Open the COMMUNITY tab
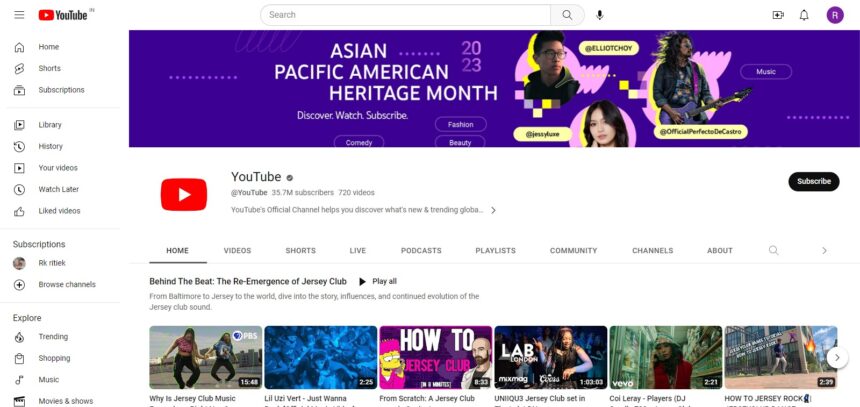860x407 pixels. [x=574, y=251]
